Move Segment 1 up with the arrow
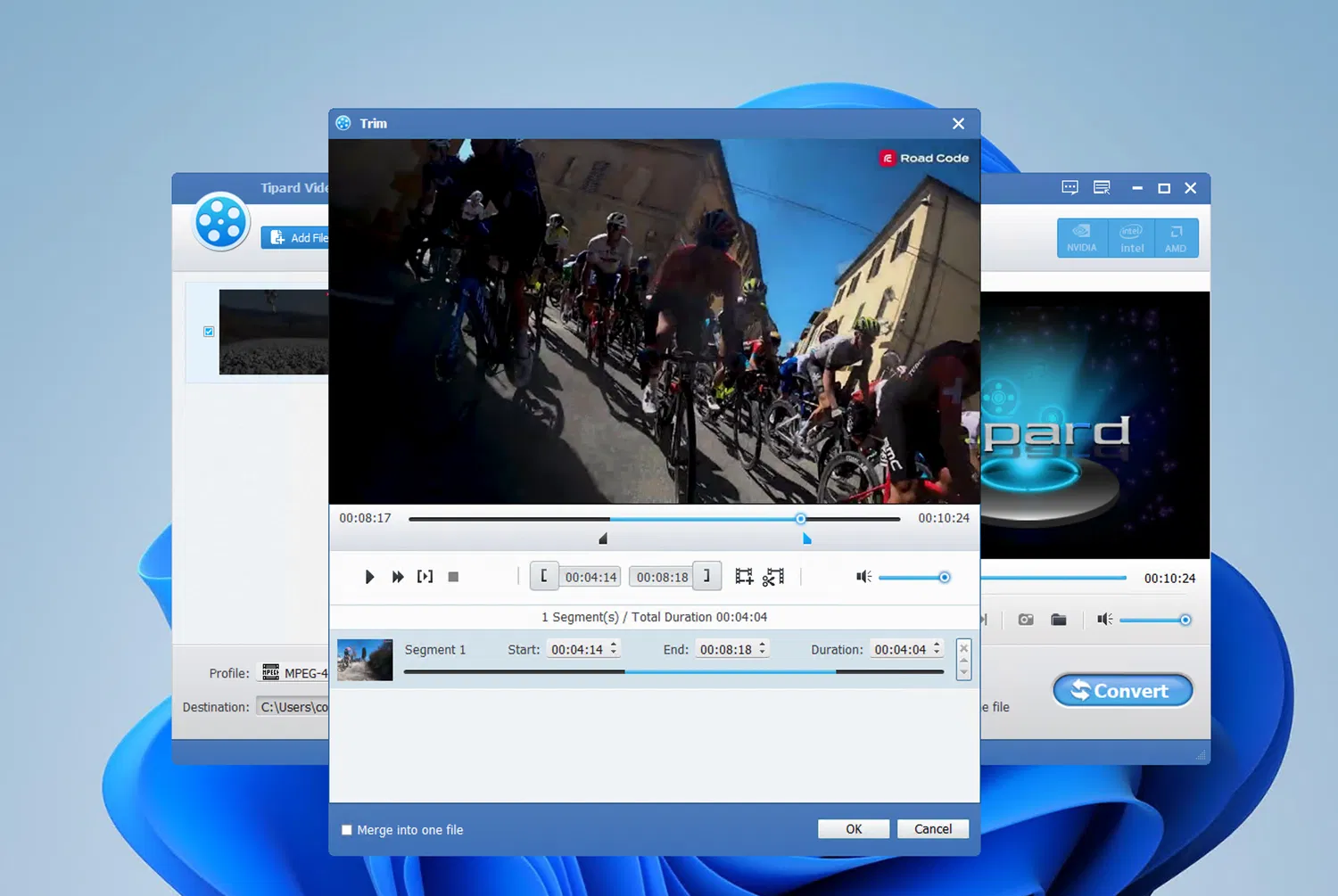The height and width of the screenshot is (896, 1338). 963,661
